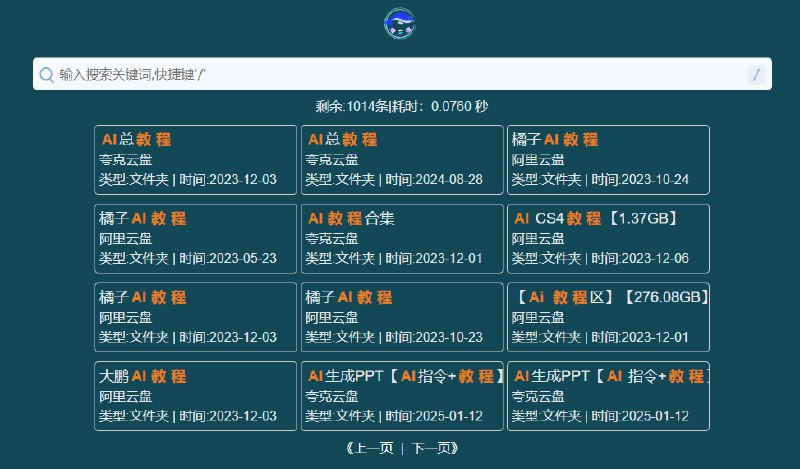Open AI生成PPT card next to 大鹏AI教程
This screenshot has width=800, height=469.
click(401, 396)
